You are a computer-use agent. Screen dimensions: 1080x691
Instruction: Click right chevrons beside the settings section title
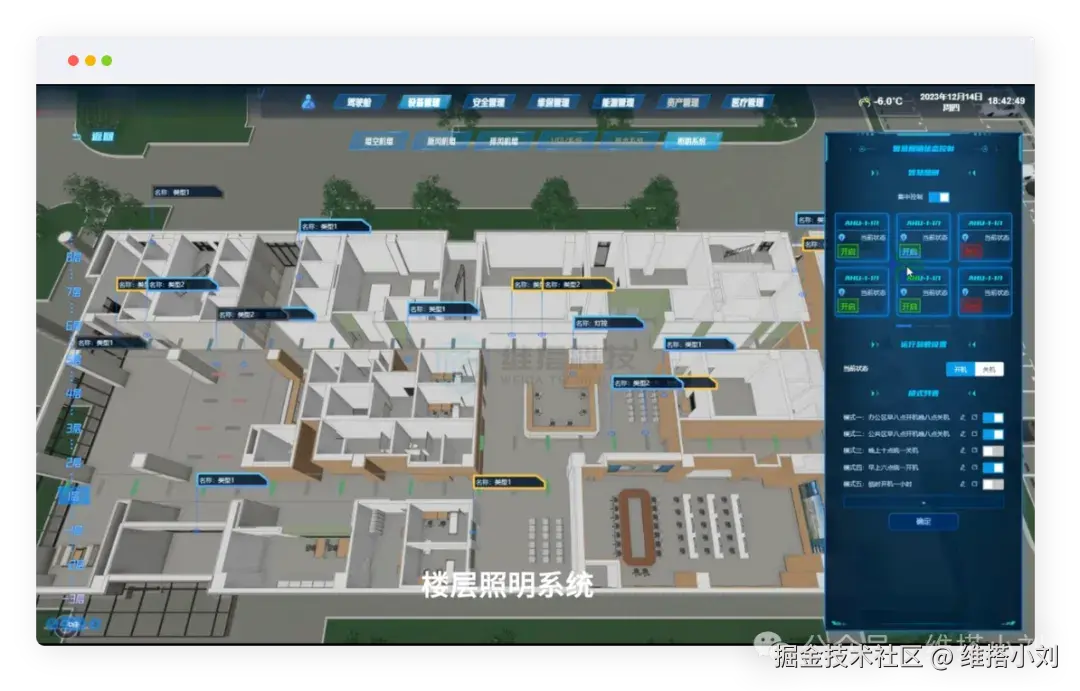972,344
